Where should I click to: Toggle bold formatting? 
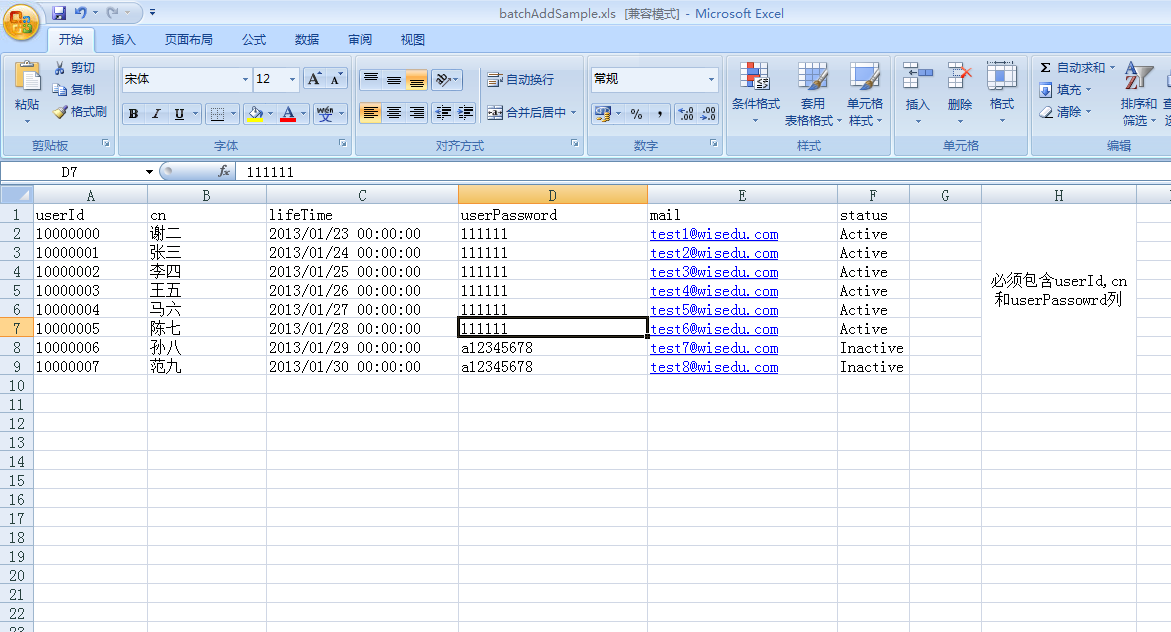point(133,114)
